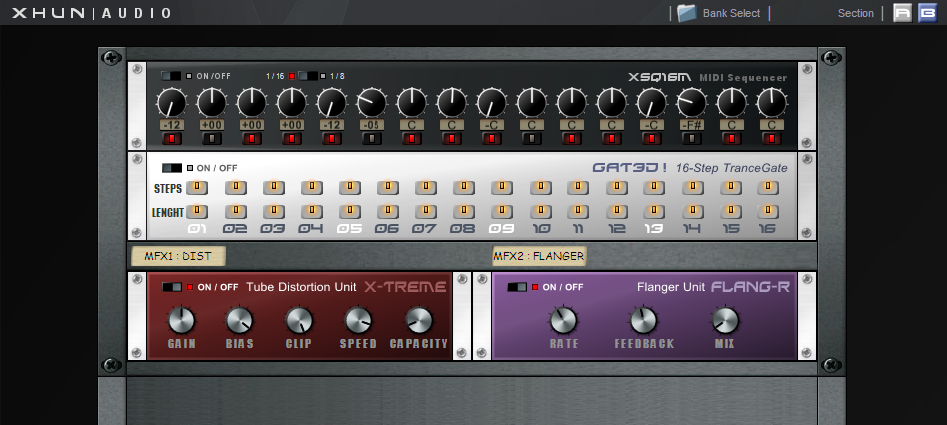The width and height of the screenshot is (947, 425).
Task: Toggle the STEPS button for step 05
Action: coord(350,188)
